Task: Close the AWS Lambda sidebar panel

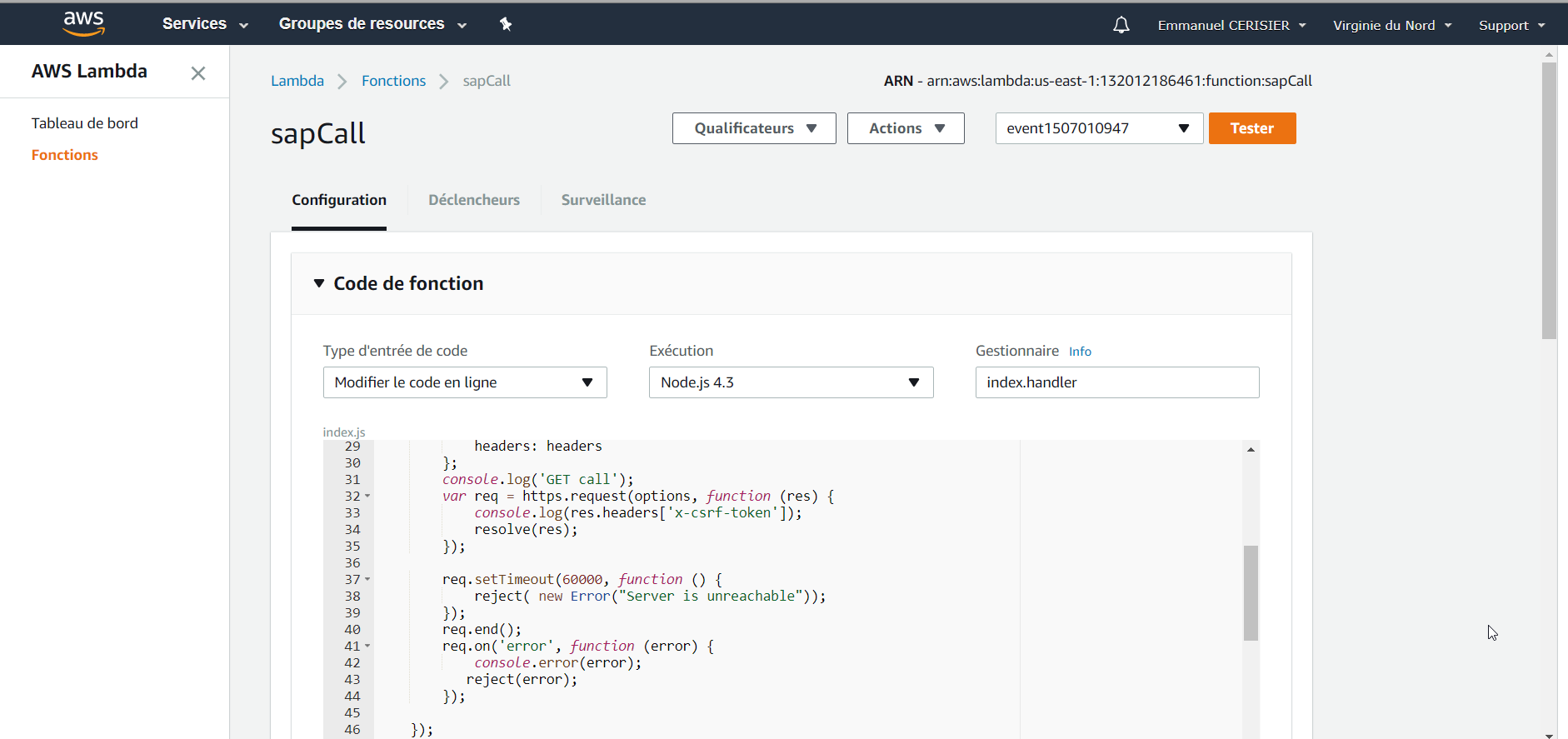Action: (198, 73)
